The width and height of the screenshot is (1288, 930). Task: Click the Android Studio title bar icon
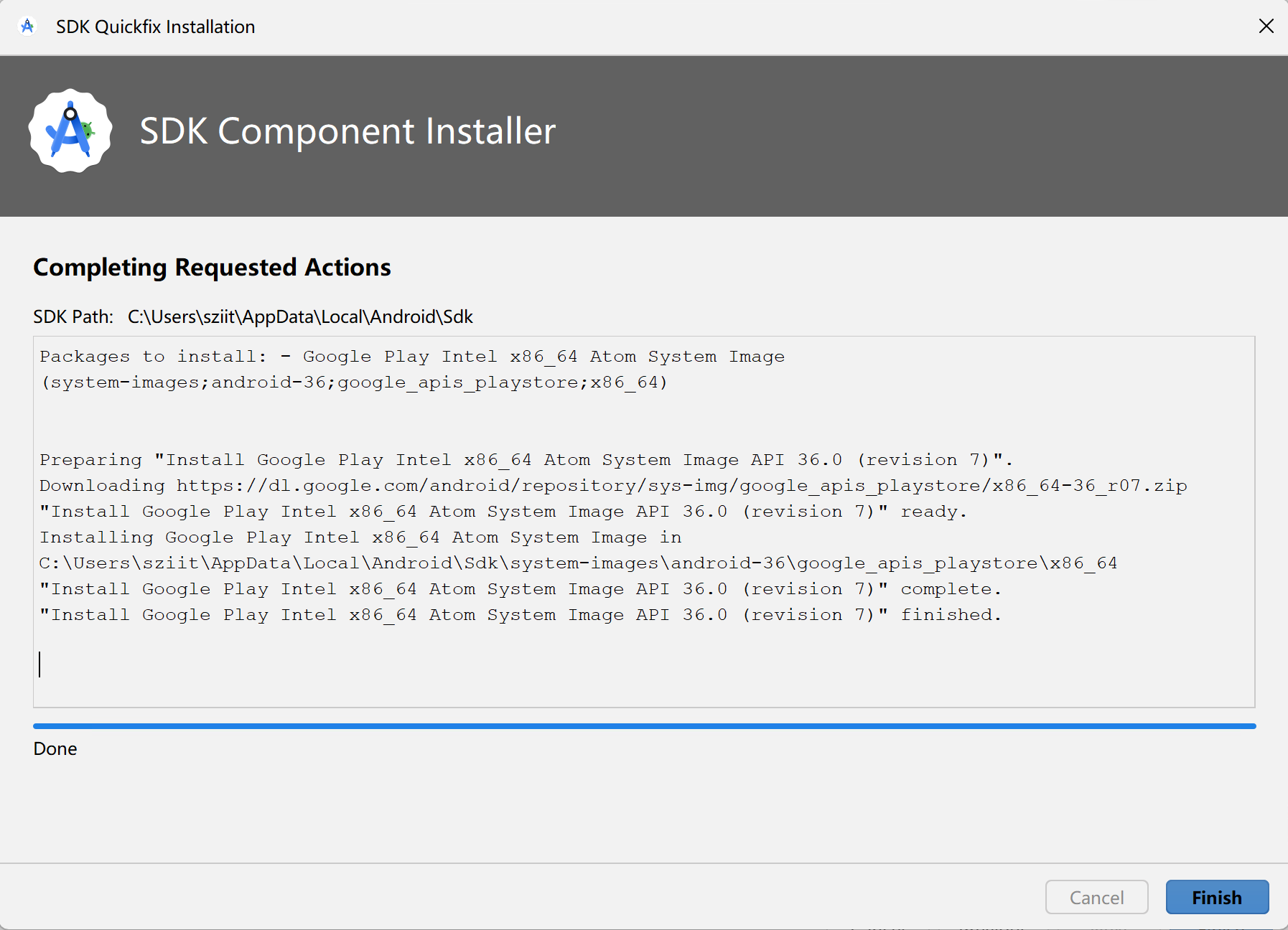click(x=27, y=27)
